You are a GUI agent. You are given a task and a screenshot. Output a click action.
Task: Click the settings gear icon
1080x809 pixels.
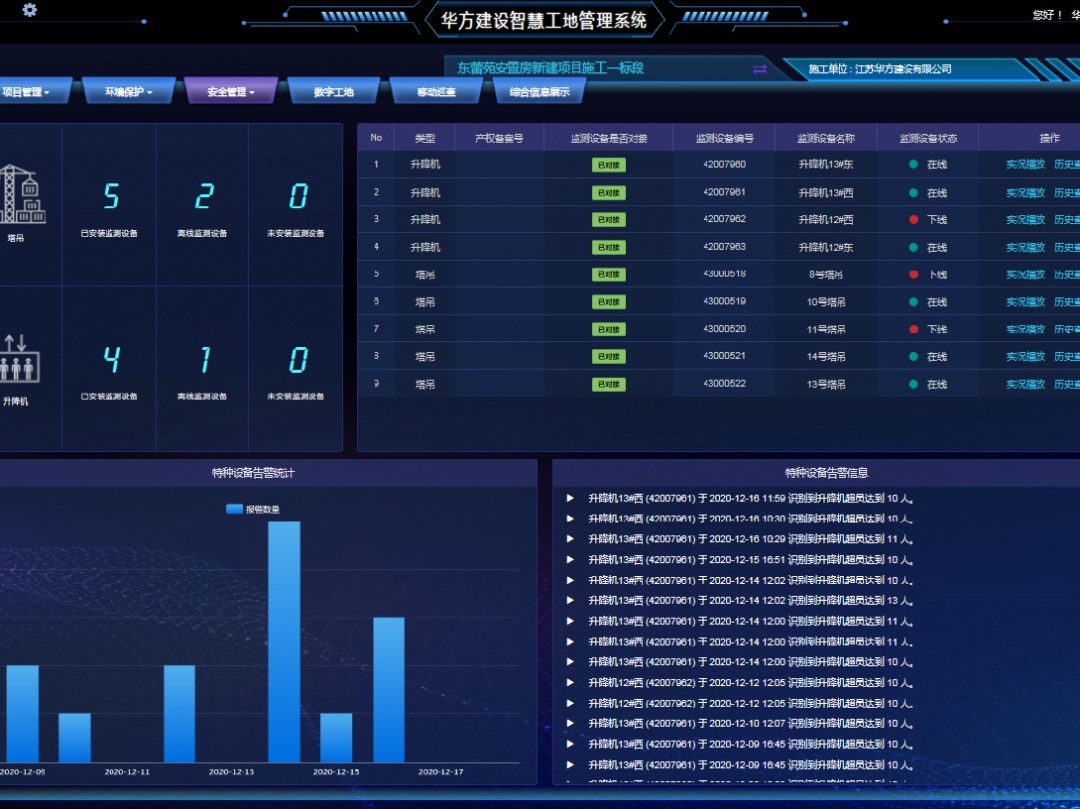(x=30, y=10)
